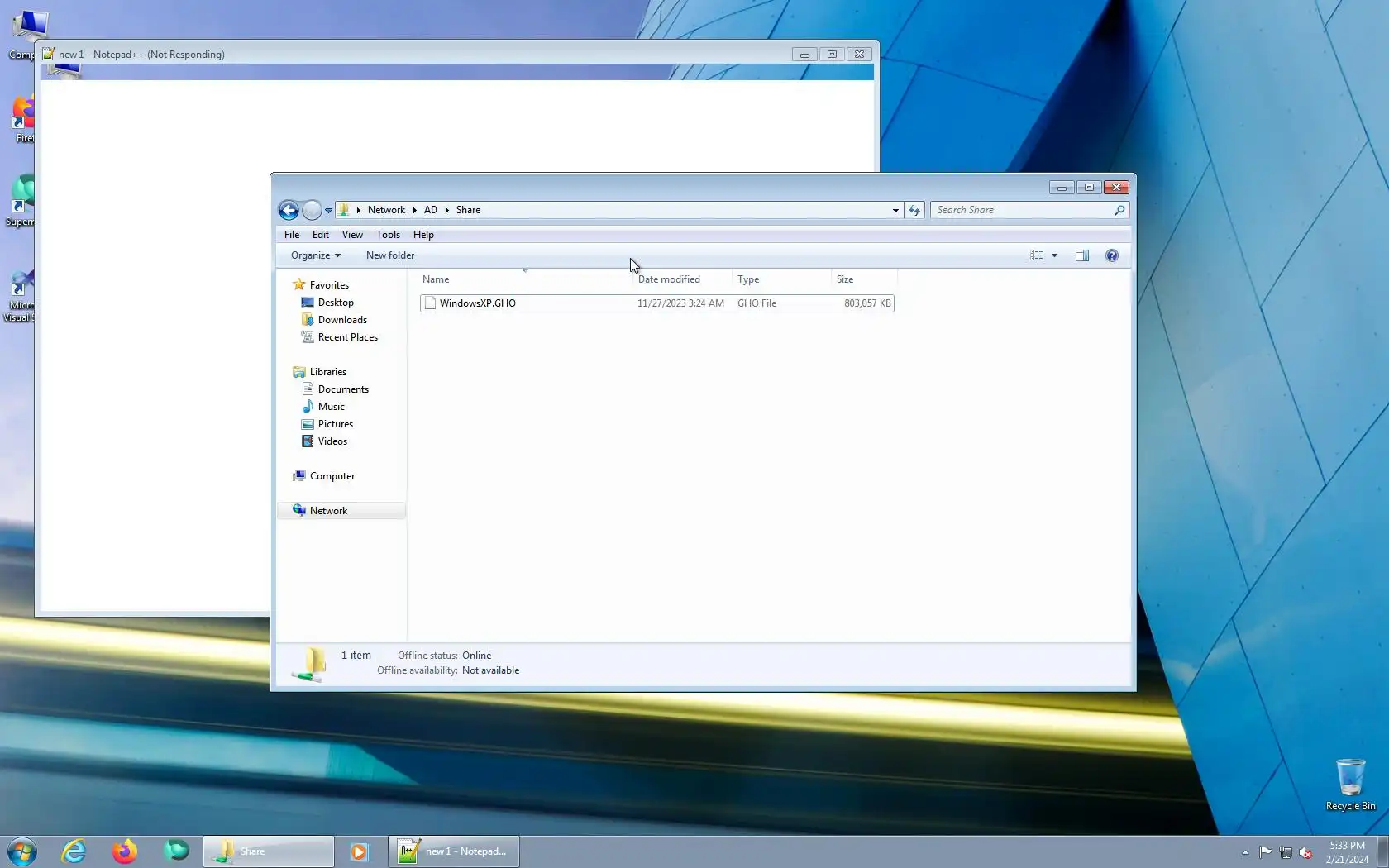Image resolution: width=1389 pixels, height=868 pixels.
Task: Open Windows Media Player from taskbar
Action: click(x=359, y=851)
